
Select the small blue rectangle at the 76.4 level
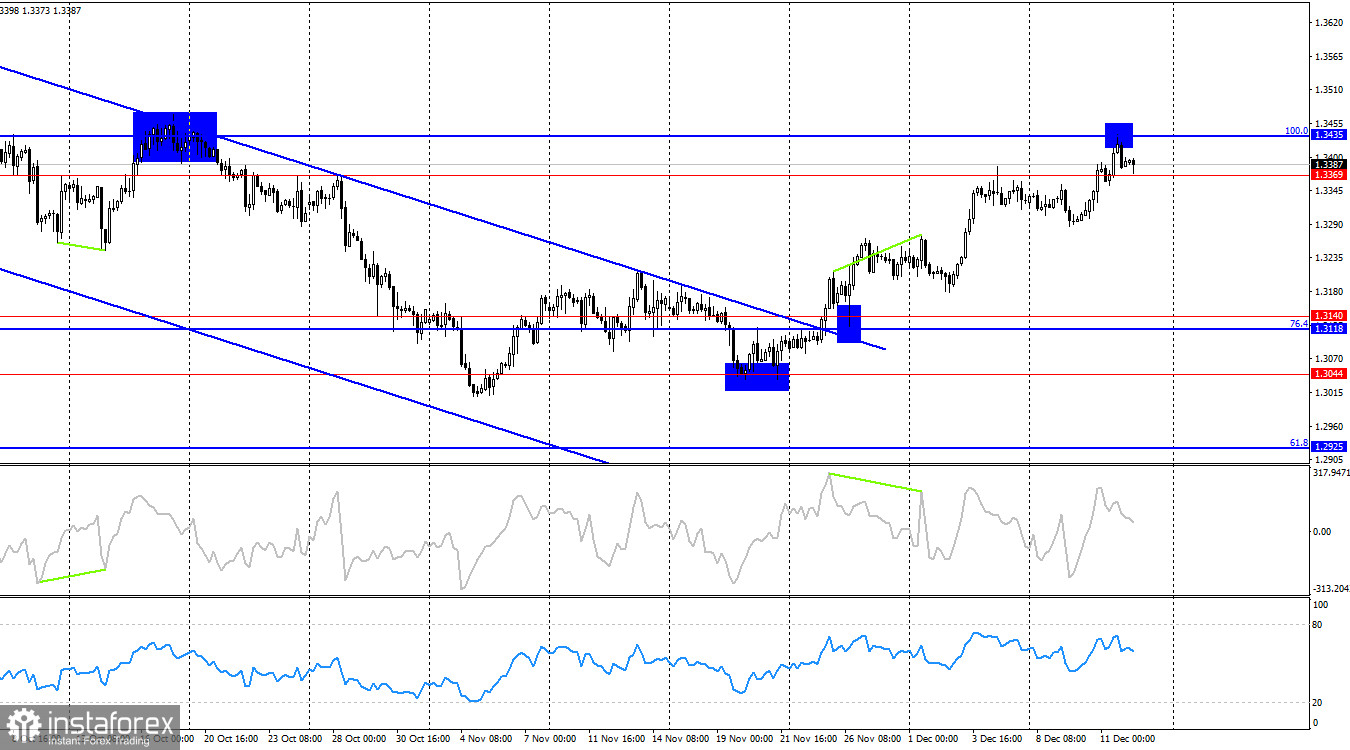point(849,323)
